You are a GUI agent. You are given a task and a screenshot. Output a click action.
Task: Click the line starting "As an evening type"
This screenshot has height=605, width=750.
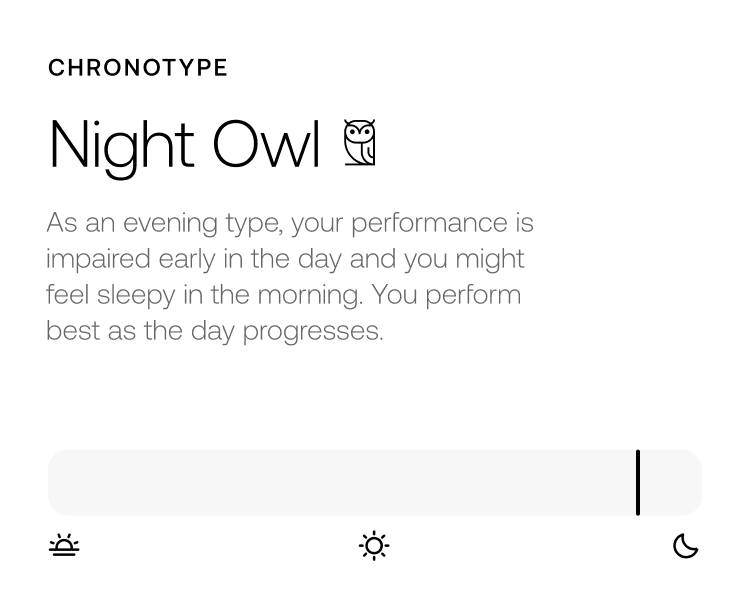[x=290, y=223]
